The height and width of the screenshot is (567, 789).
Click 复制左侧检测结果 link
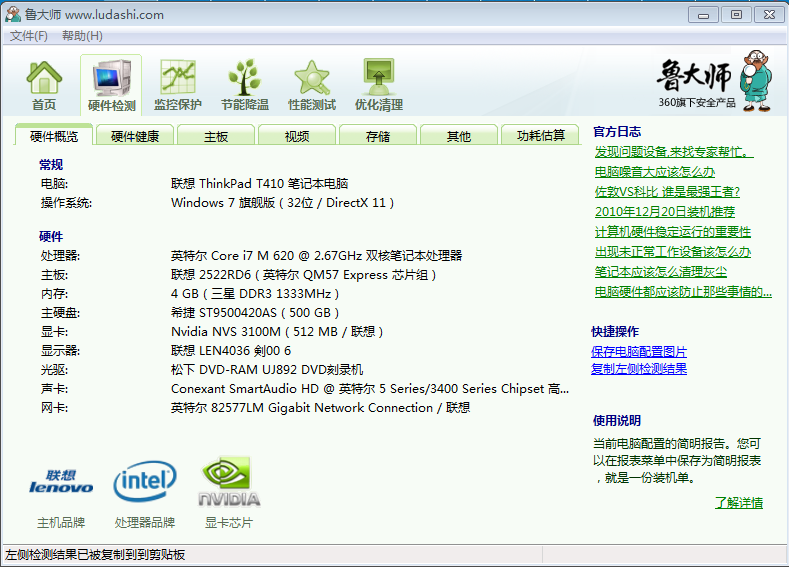(x=639, y=369)
